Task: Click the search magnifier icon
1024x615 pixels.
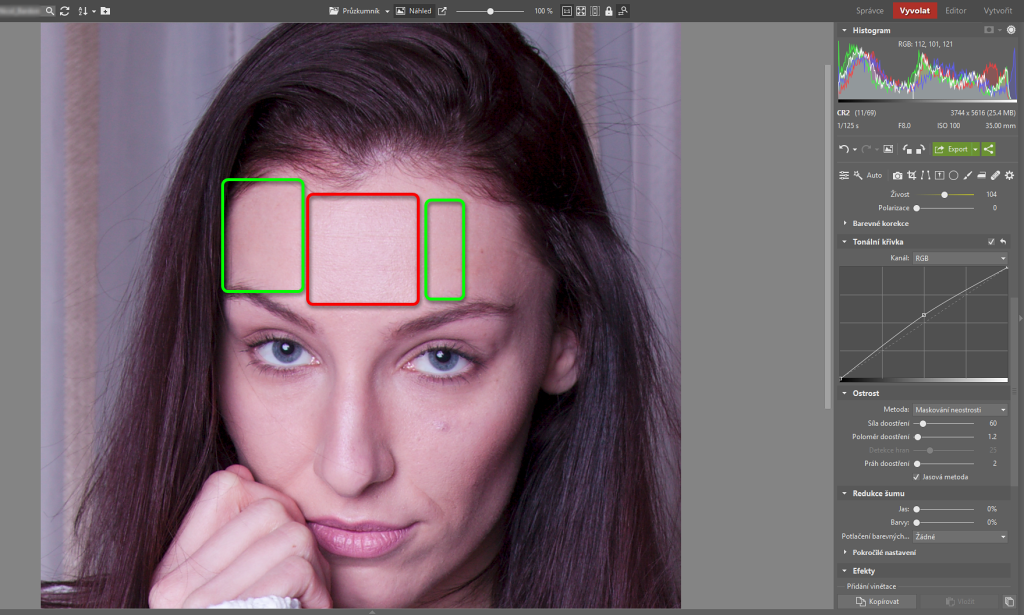Action: click(50, 11)
